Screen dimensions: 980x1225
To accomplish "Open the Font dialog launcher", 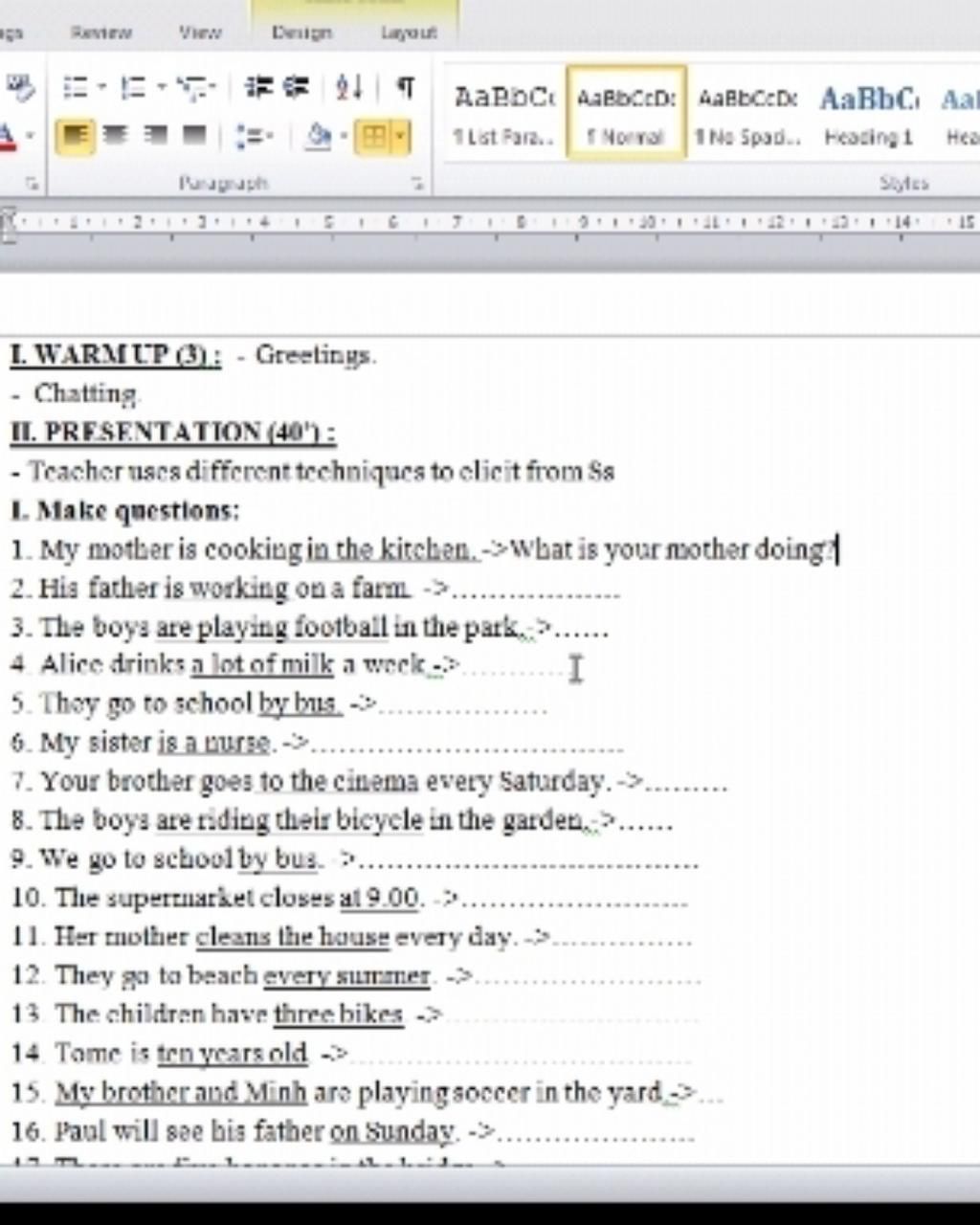I will pos(33,184).
